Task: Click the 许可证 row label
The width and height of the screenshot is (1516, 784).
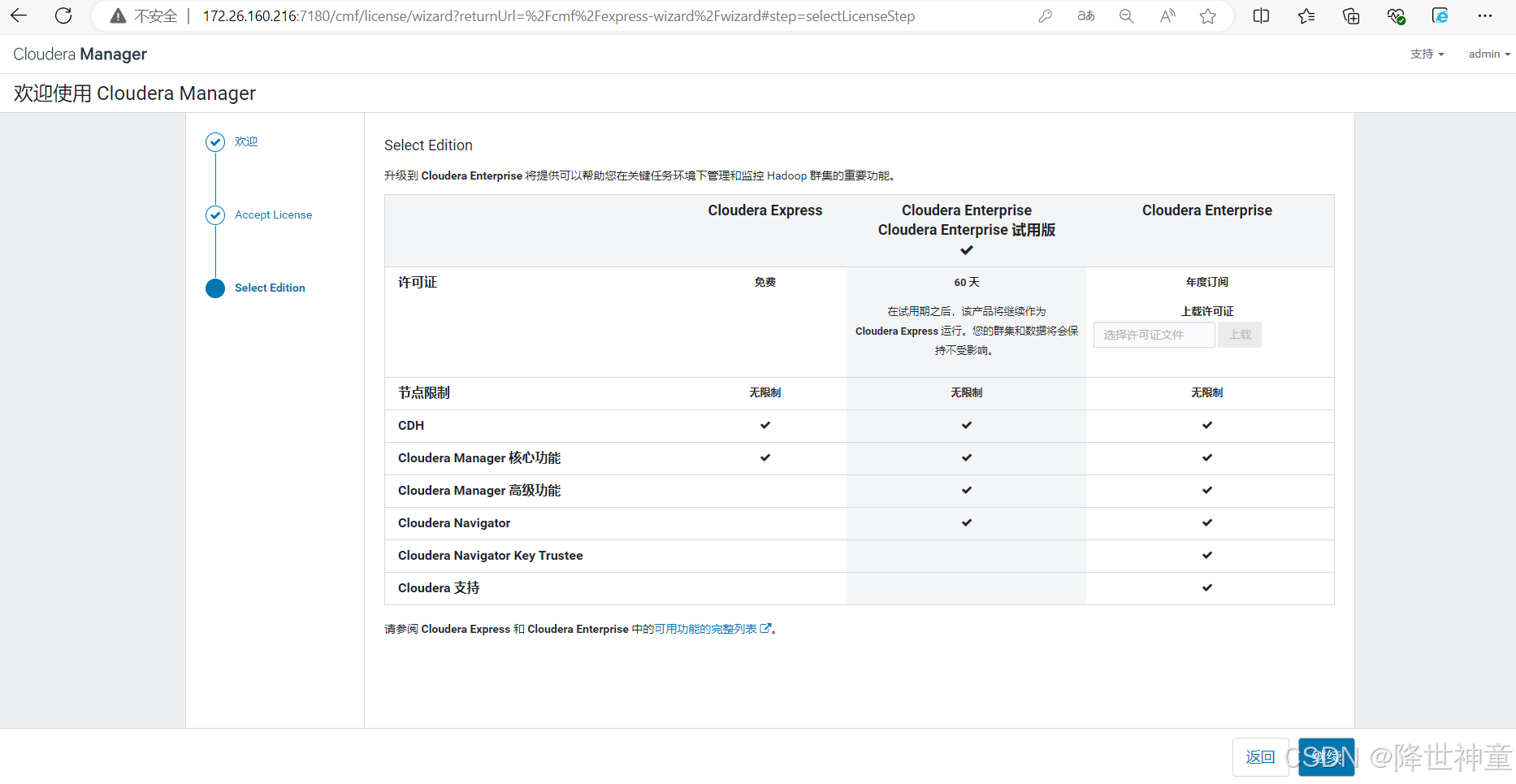Action: 418,282
